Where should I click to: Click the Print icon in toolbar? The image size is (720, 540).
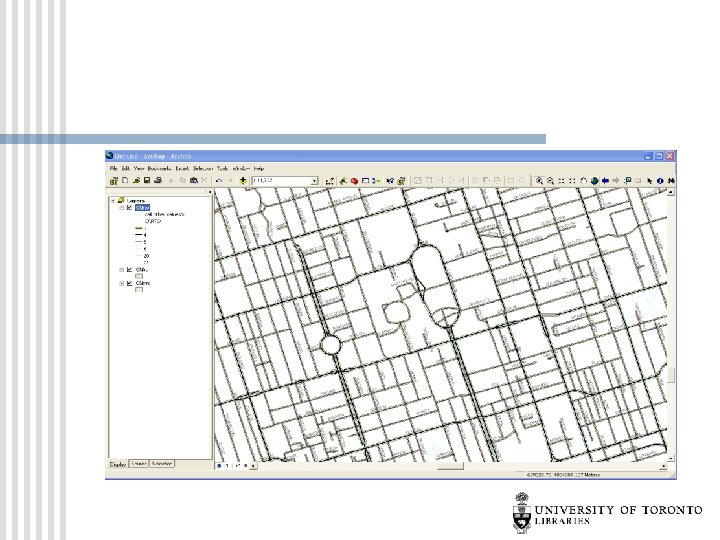pos(158,180)
